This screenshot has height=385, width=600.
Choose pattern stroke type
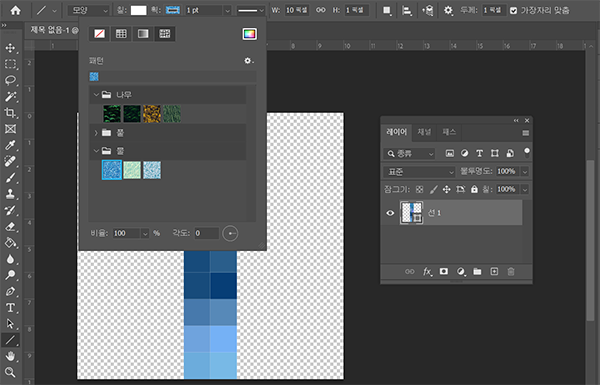(x=165, y=34)
